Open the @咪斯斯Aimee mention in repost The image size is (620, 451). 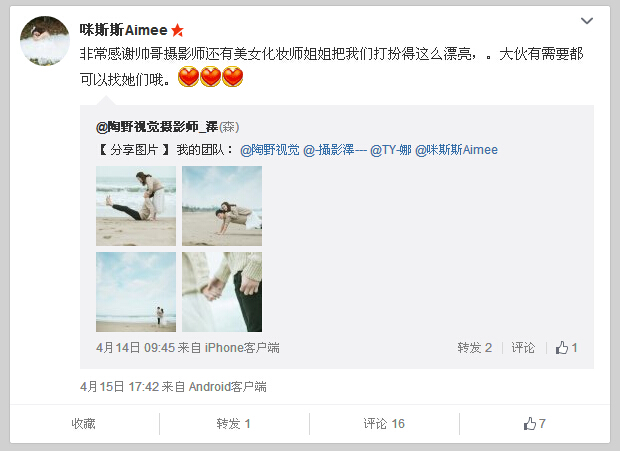[x=456, y=150]
